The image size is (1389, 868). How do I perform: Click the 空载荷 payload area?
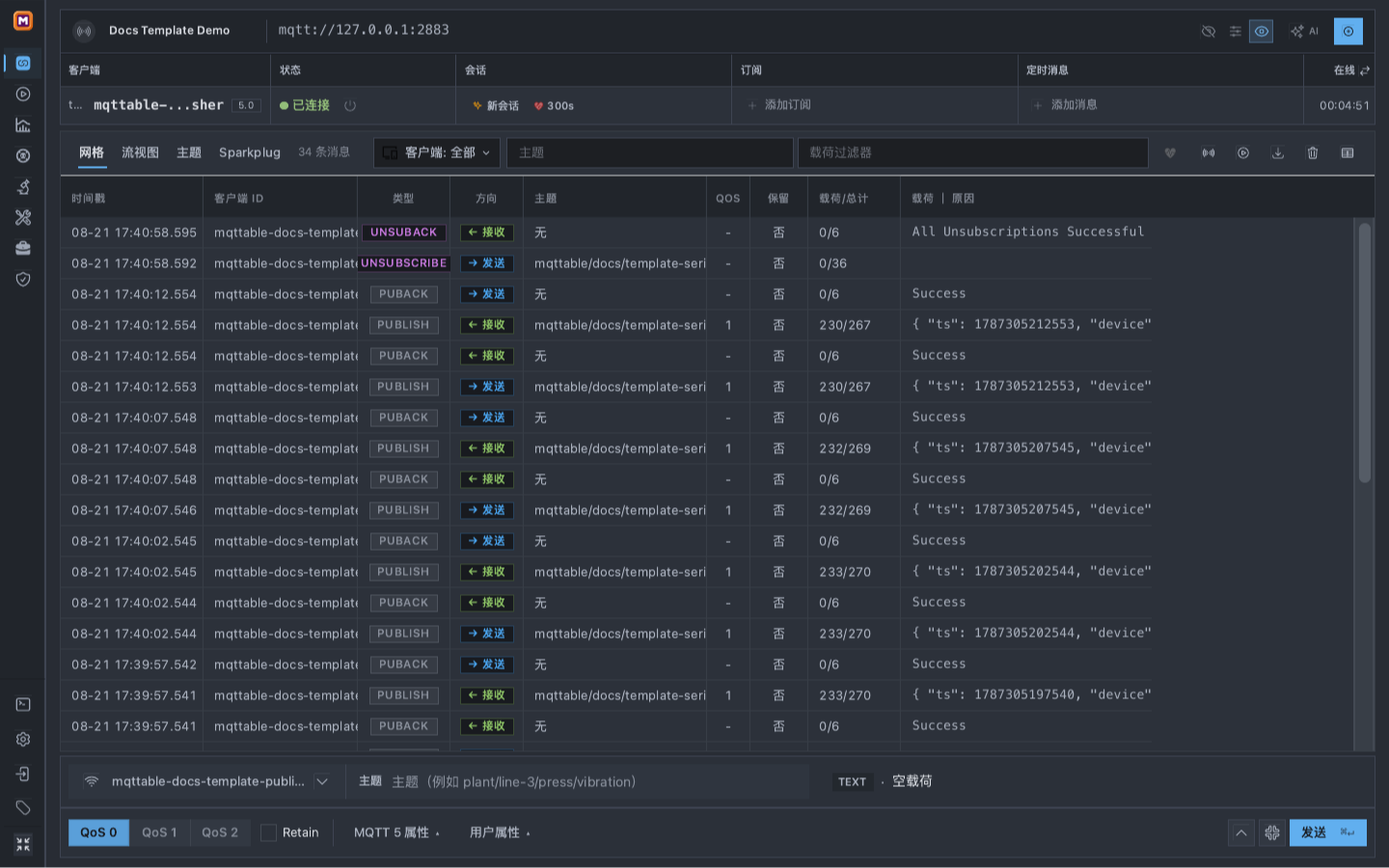(x=912, y=782)
